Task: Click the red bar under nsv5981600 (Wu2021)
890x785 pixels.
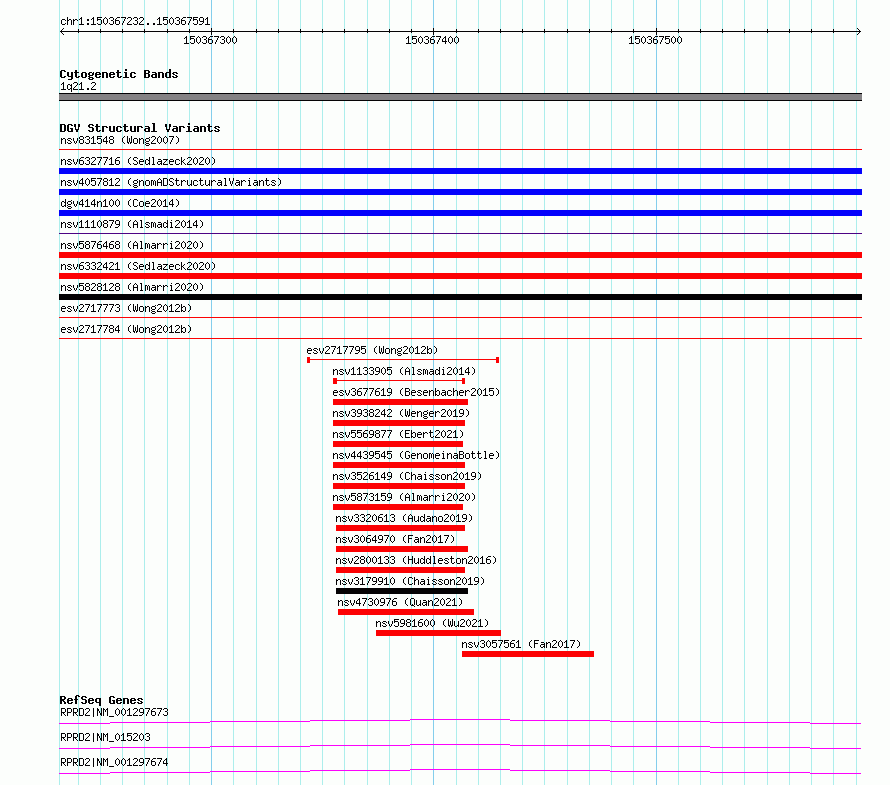Action: 438,633
